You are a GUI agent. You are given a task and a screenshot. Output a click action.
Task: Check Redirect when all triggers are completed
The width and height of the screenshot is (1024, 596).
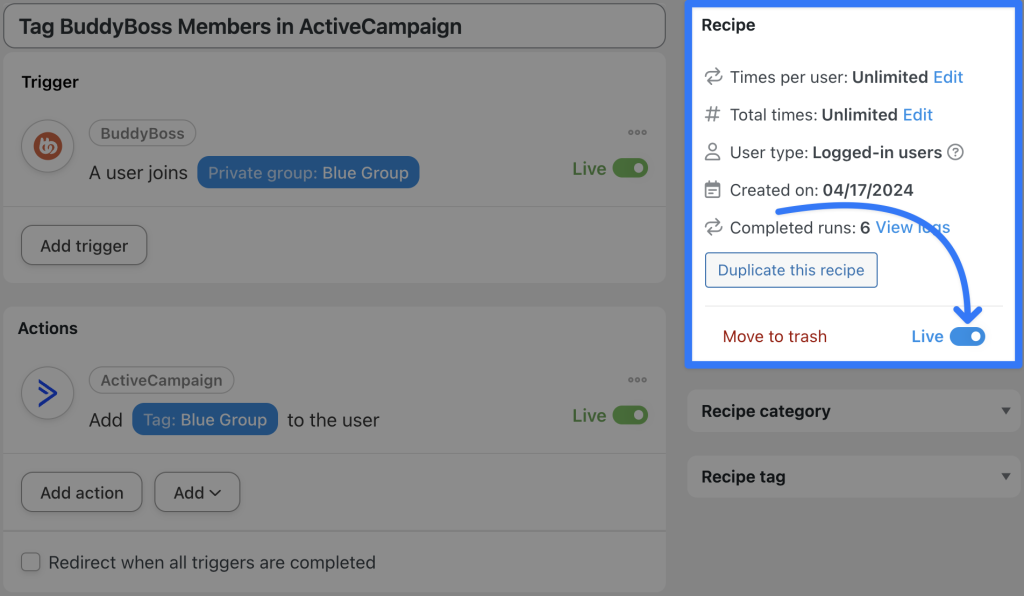[30, 562]
